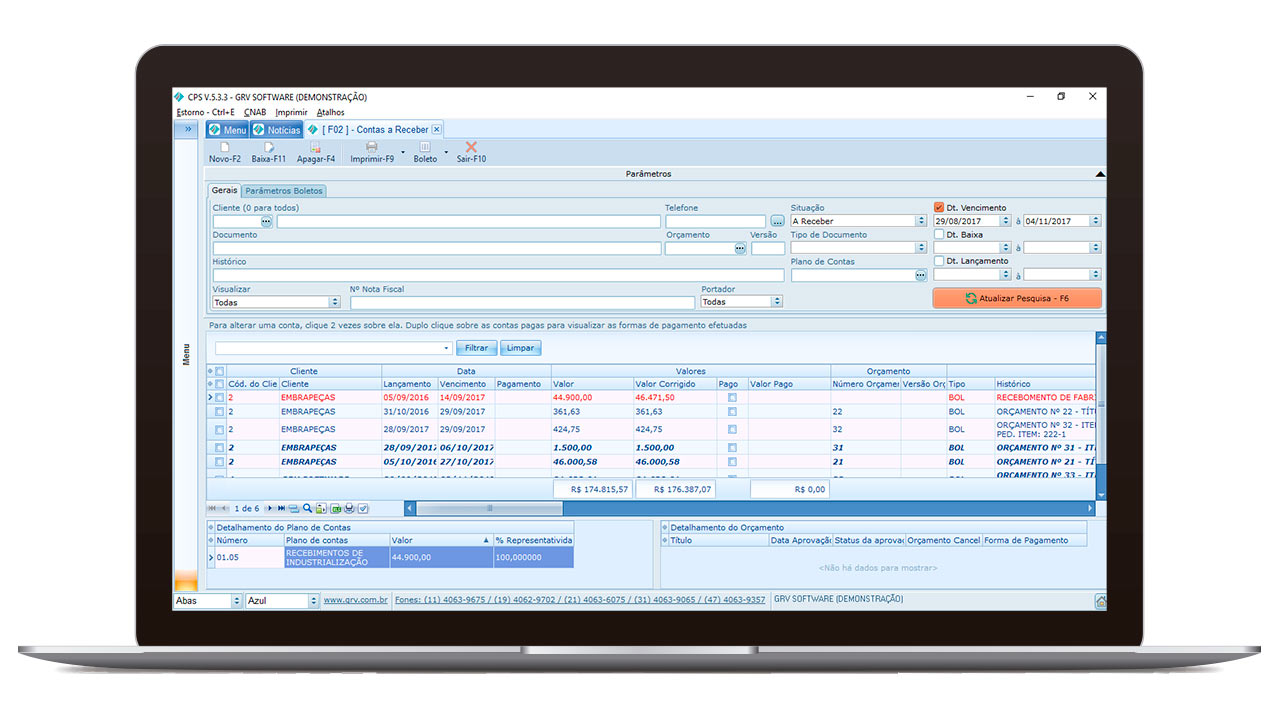Open the Imprimir-F9 dropdown arrow
The height and width of the screenshot is (720, 1280).
coord(403,153)
